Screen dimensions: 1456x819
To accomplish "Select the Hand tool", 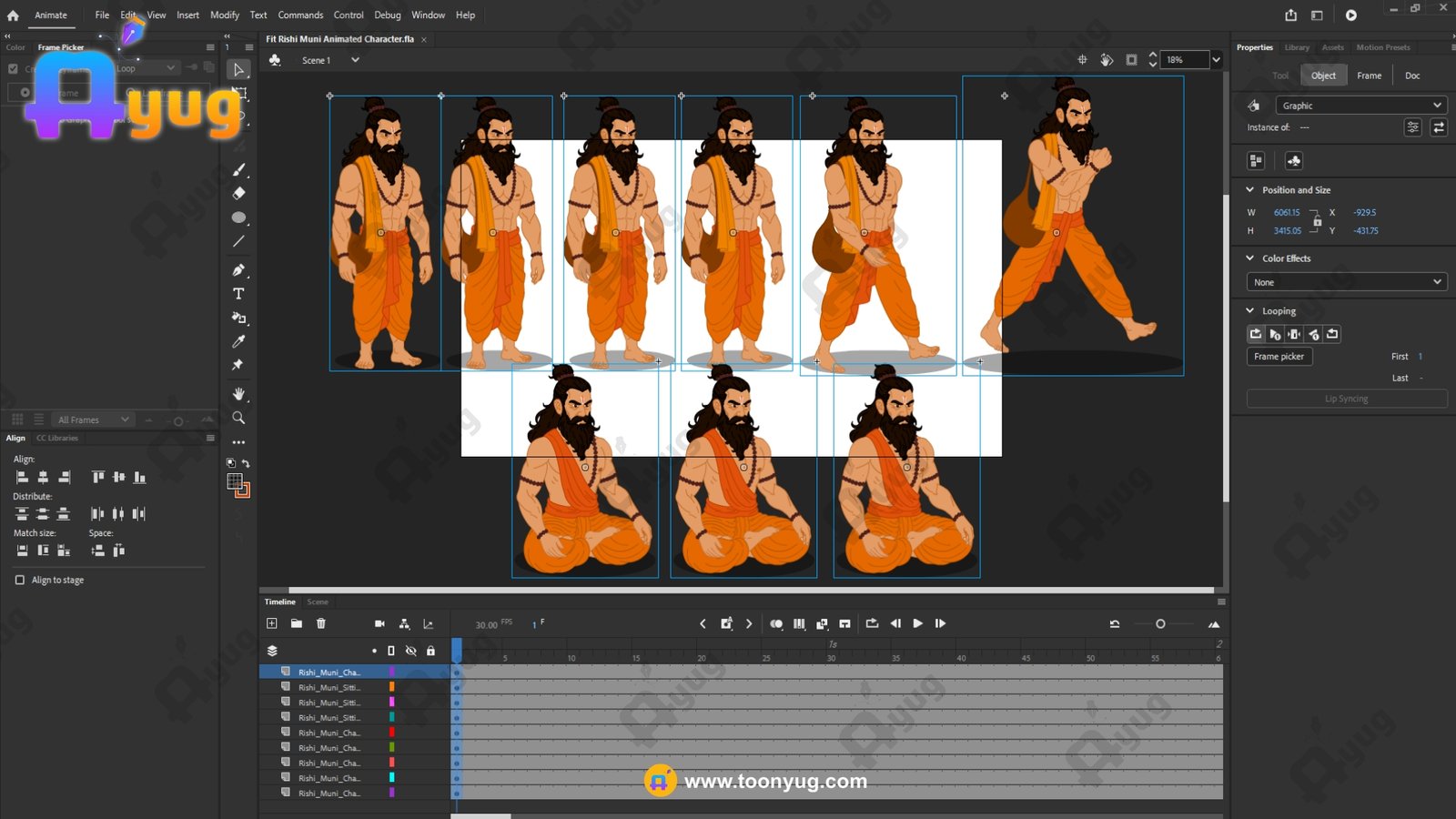I will point(238,394).
